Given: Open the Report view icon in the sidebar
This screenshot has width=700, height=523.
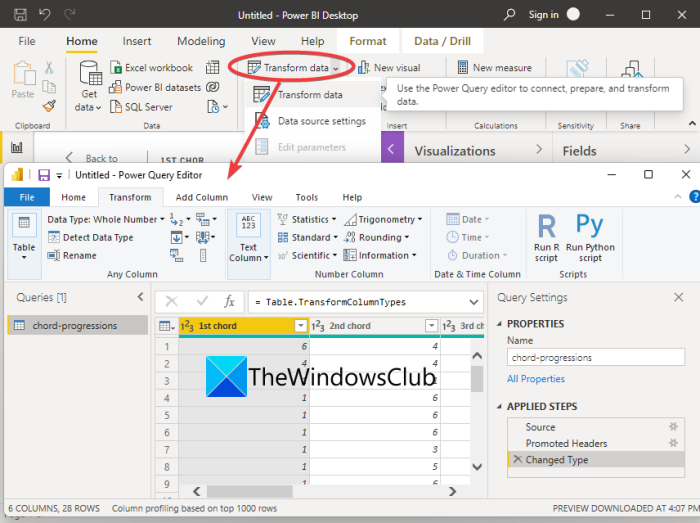Looking at the screenshot, I should coord(17,147).
